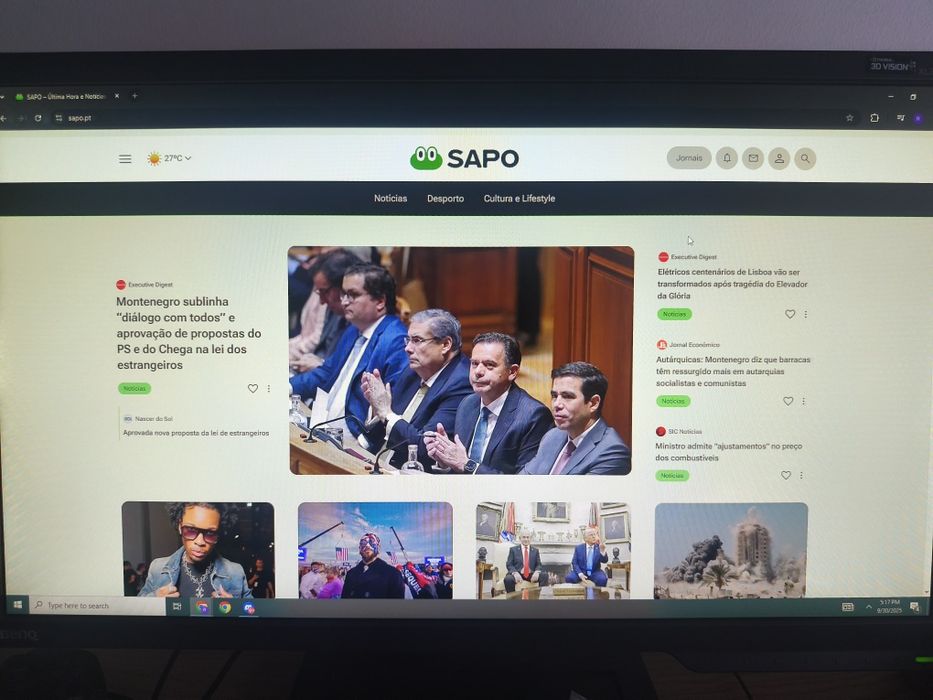
Task: Like the Ministro admite ajustamentos article
Action: coord(786,475)
